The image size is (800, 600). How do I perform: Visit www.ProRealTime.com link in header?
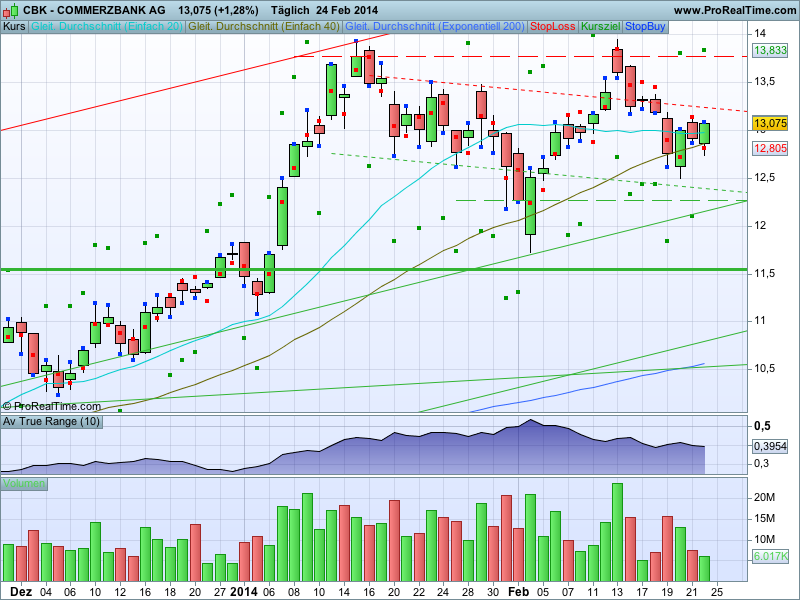pyautogui.click(x=734, y=10)
